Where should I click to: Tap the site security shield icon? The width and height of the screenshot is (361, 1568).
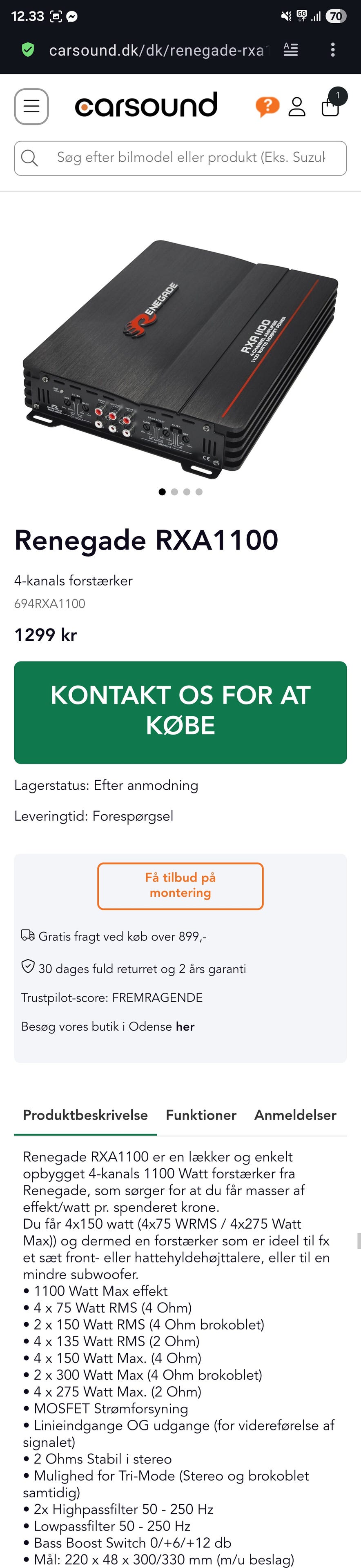(x=28, y=50)
